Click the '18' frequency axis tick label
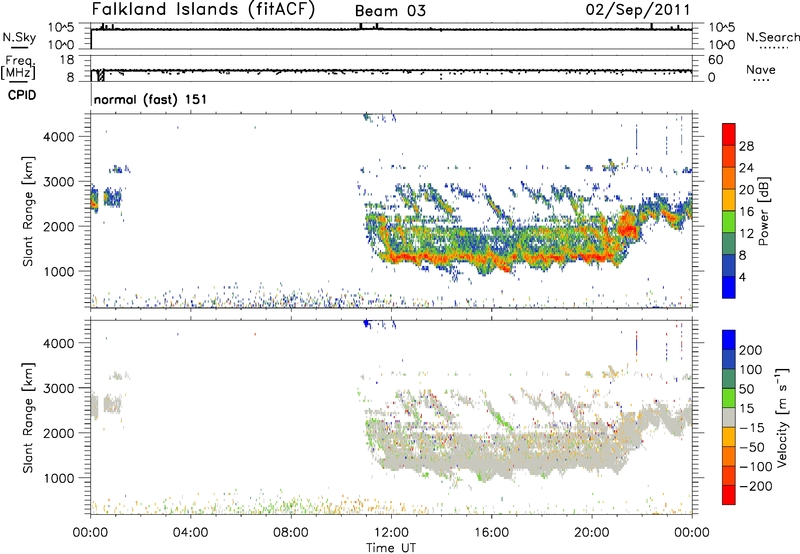800x554 pixels. coord(67,60)
